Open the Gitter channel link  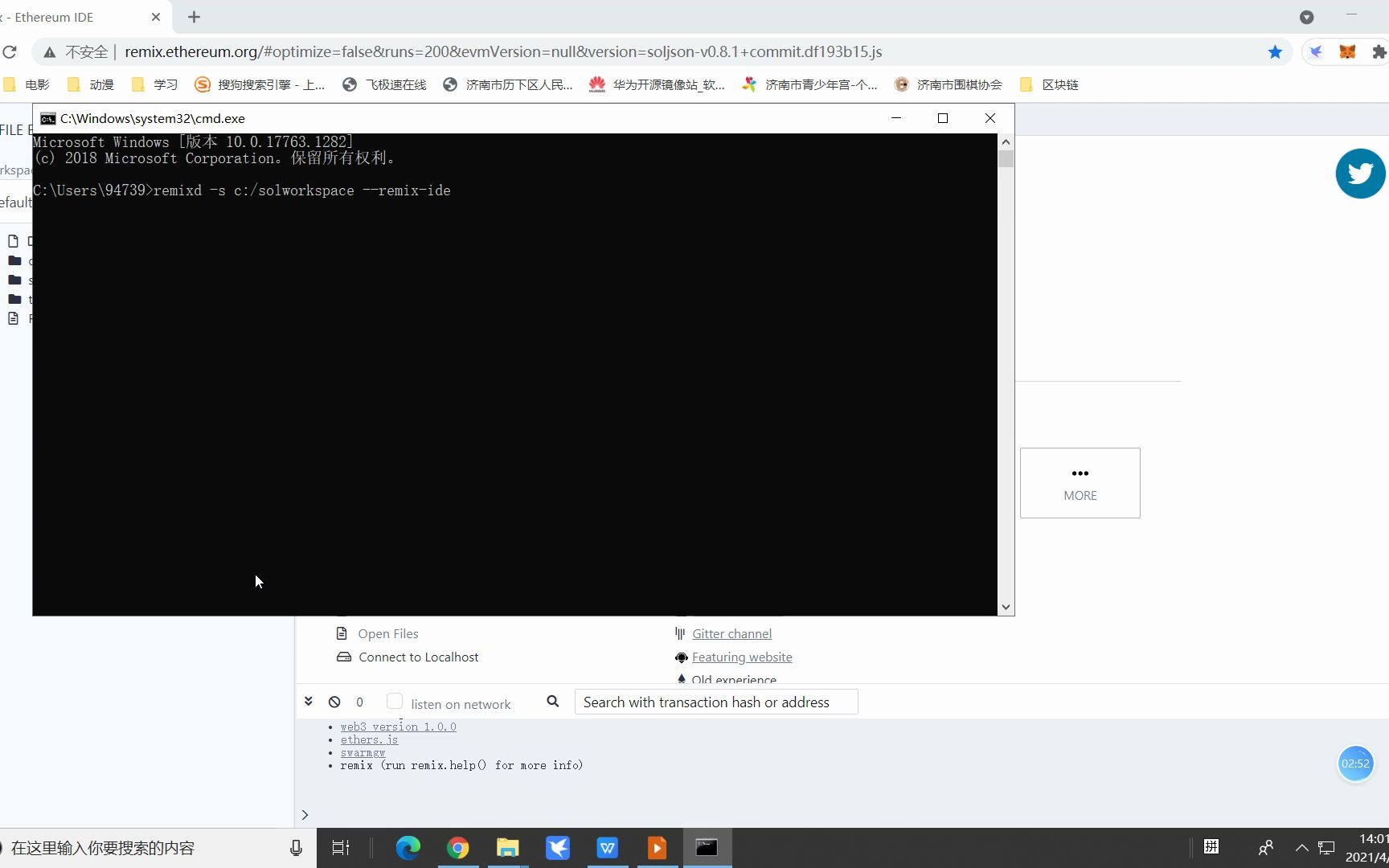[x=731, y=633]
